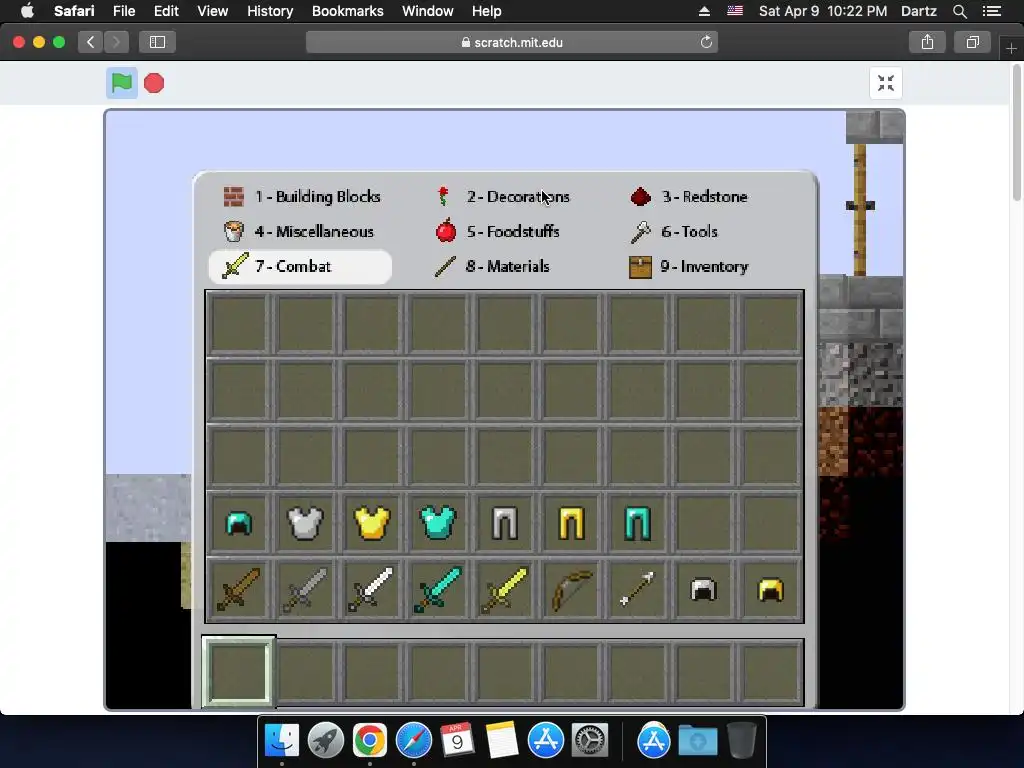Image resolution: width=1024 pixels, height=768 pixels.
Task: Select the iron helmet item
Action: tap(704, 590)
